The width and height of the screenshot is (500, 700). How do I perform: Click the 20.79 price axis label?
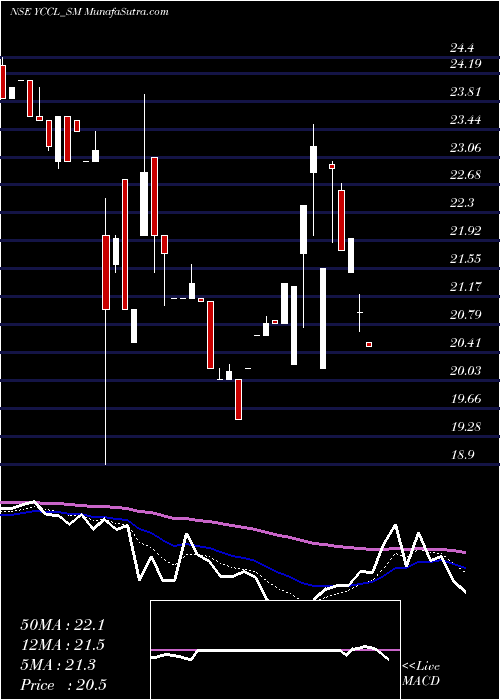click(x=466, y=315)
